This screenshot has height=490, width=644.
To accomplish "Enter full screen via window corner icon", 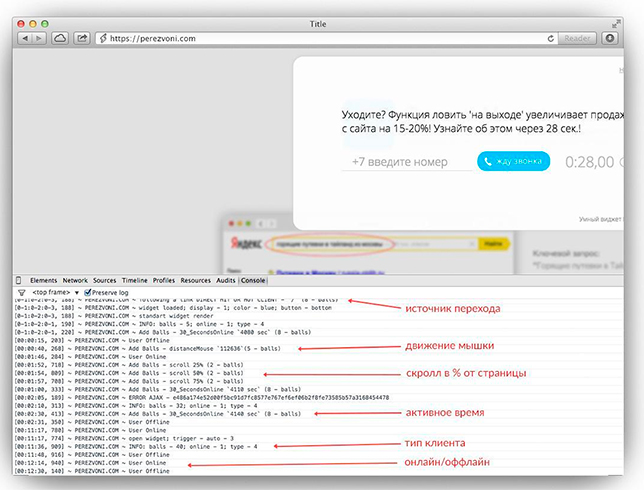I will click(616, 24).
